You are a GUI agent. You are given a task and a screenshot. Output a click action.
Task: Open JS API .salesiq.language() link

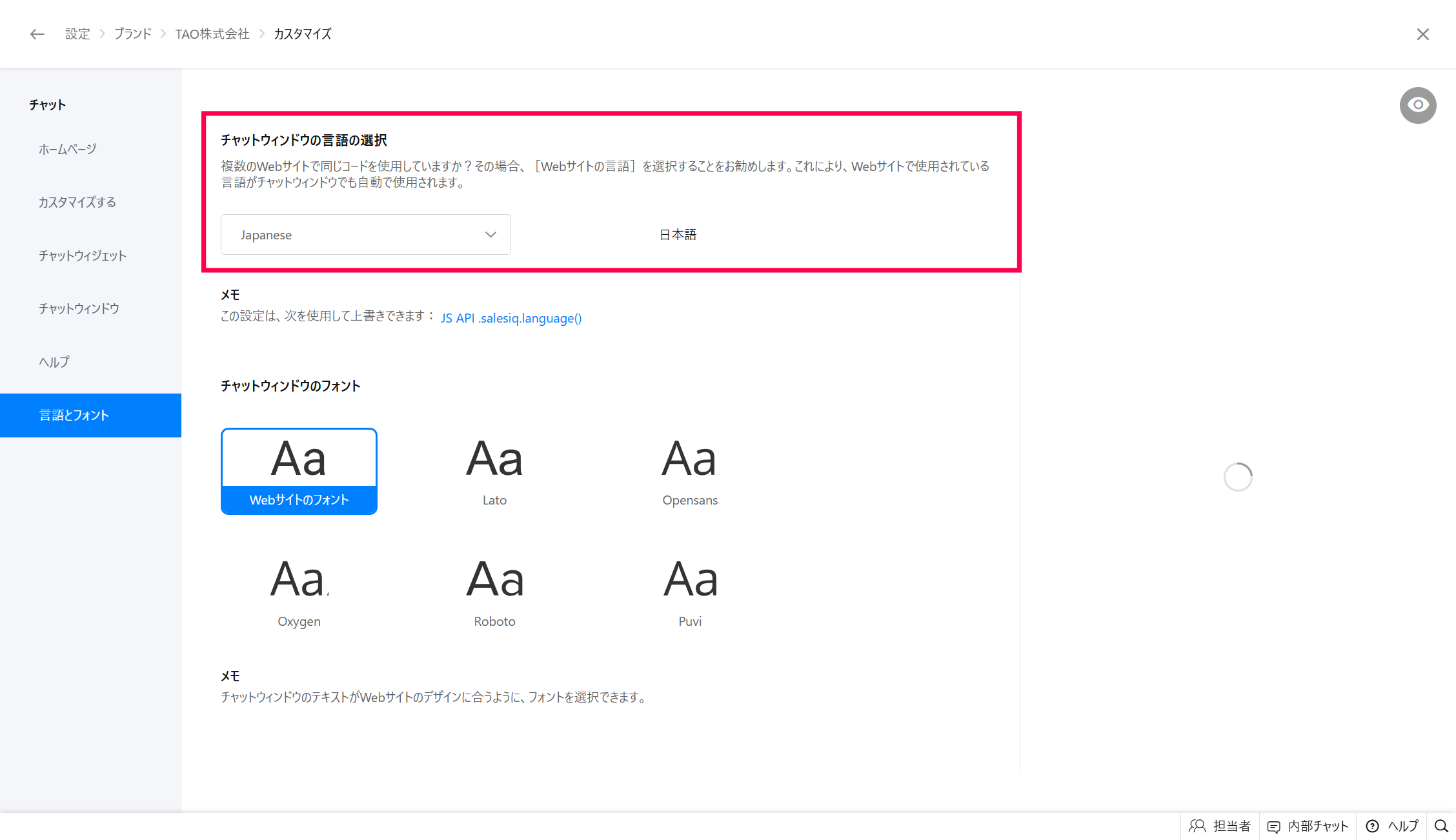[x=511, y=318]
